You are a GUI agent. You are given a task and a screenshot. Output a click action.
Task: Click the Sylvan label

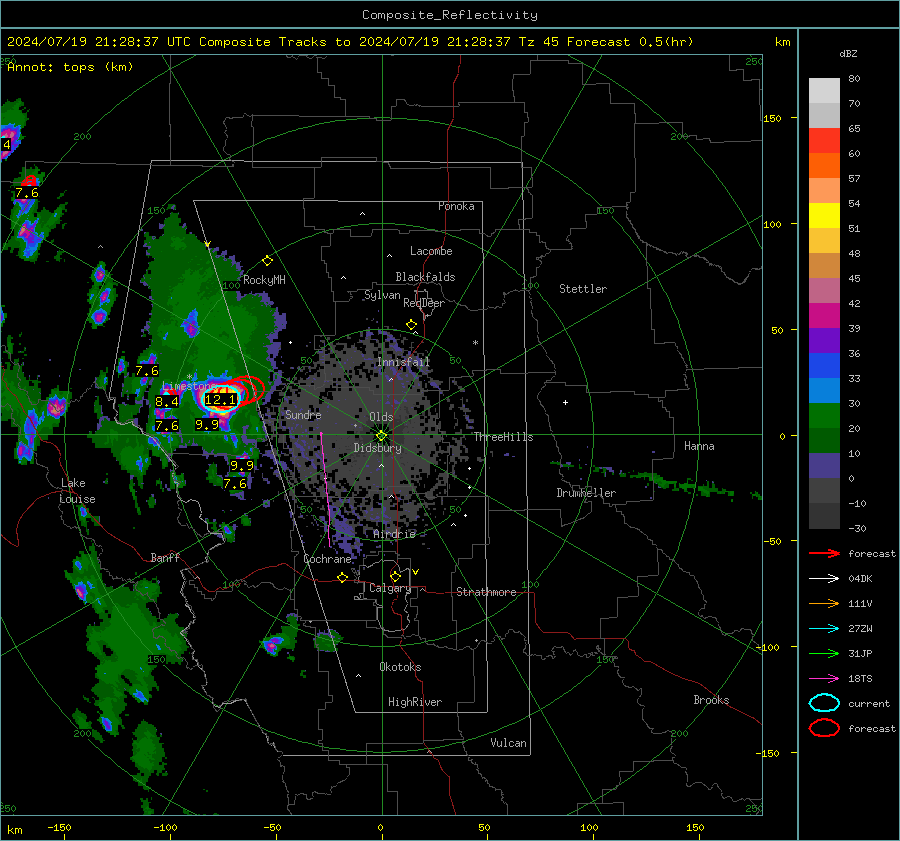382,295
